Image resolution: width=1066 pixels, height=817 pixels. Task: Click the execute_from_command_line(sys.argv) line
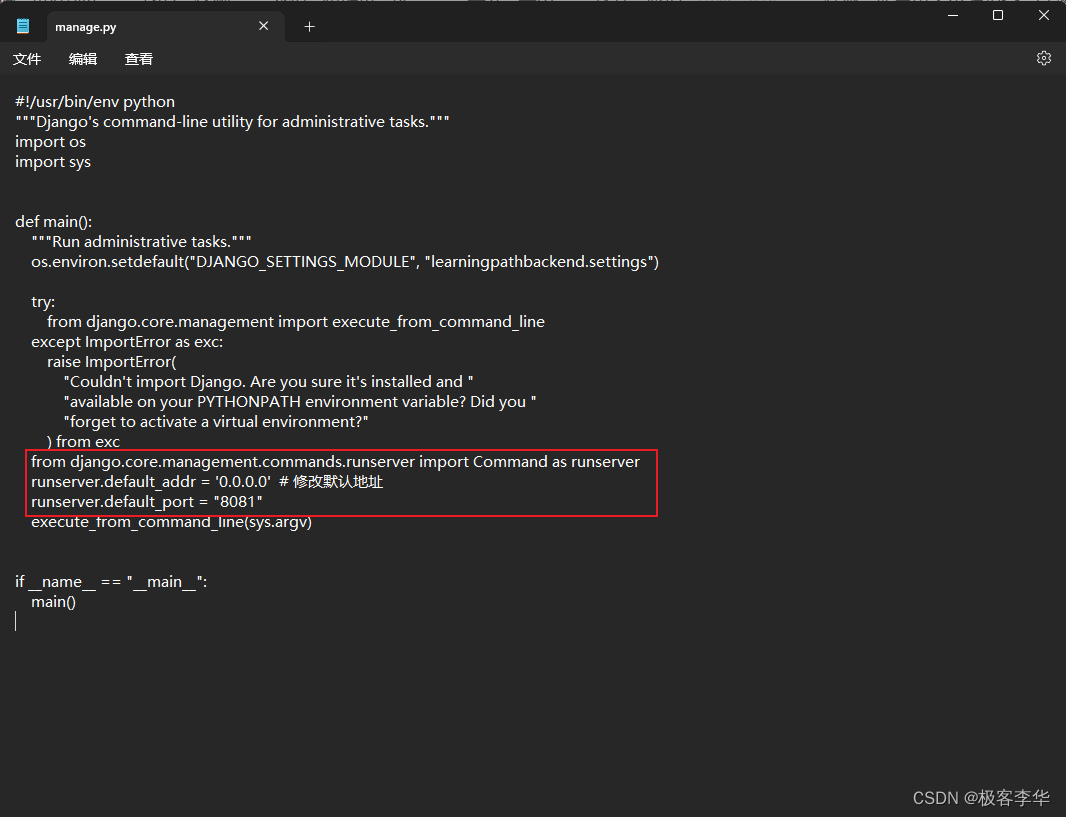[x=171, y=522]
